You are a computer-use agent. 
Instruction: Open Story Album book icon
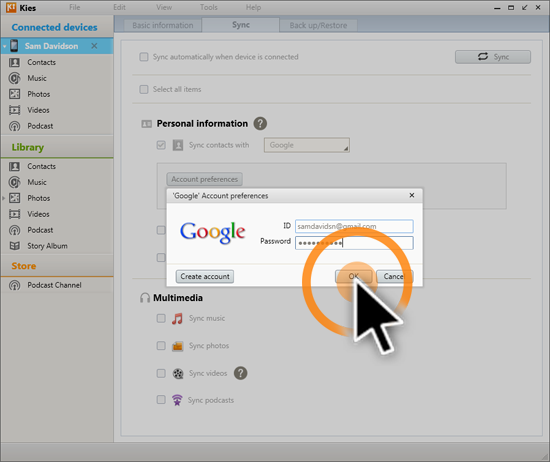click(x=14, y=246)
